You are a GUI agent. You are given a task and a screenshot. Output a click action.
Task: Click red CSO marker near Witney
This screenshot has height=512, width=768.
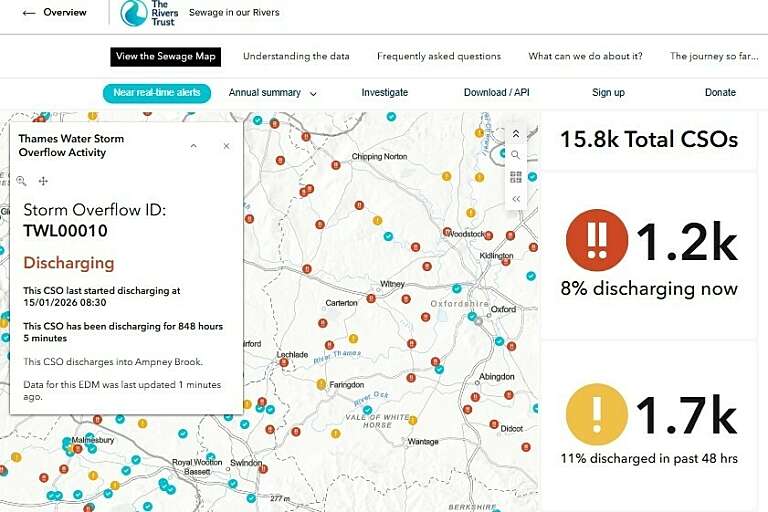click(x=371, y=298)
